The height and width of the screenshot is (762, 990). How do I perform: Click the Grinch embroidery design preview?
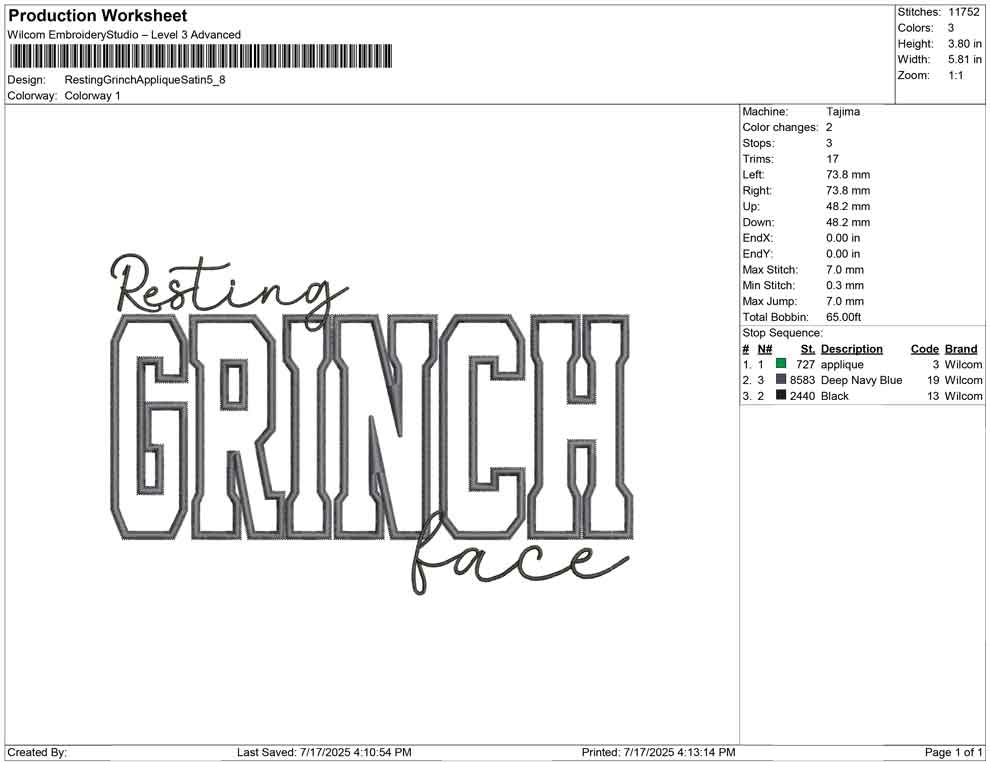point(372,424)
